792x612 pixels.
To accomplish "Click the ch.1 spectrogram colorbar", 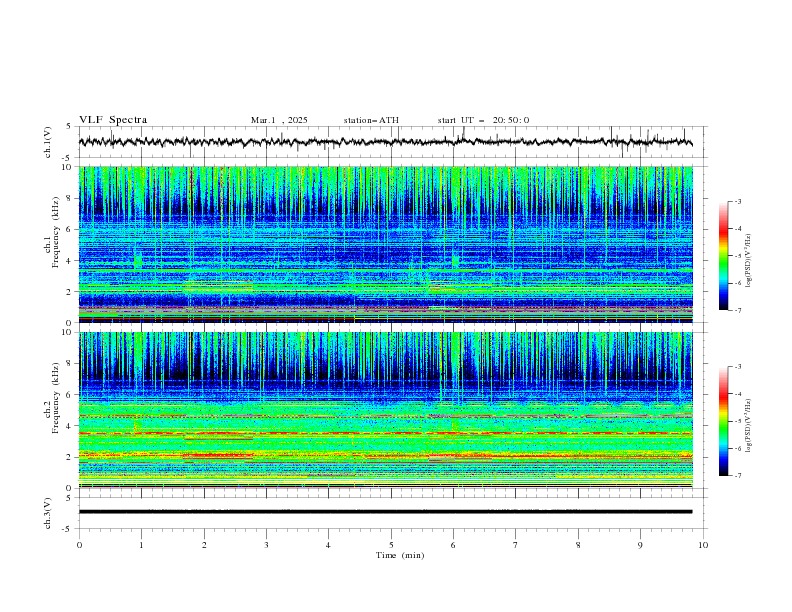I will [x=723, y=256].
